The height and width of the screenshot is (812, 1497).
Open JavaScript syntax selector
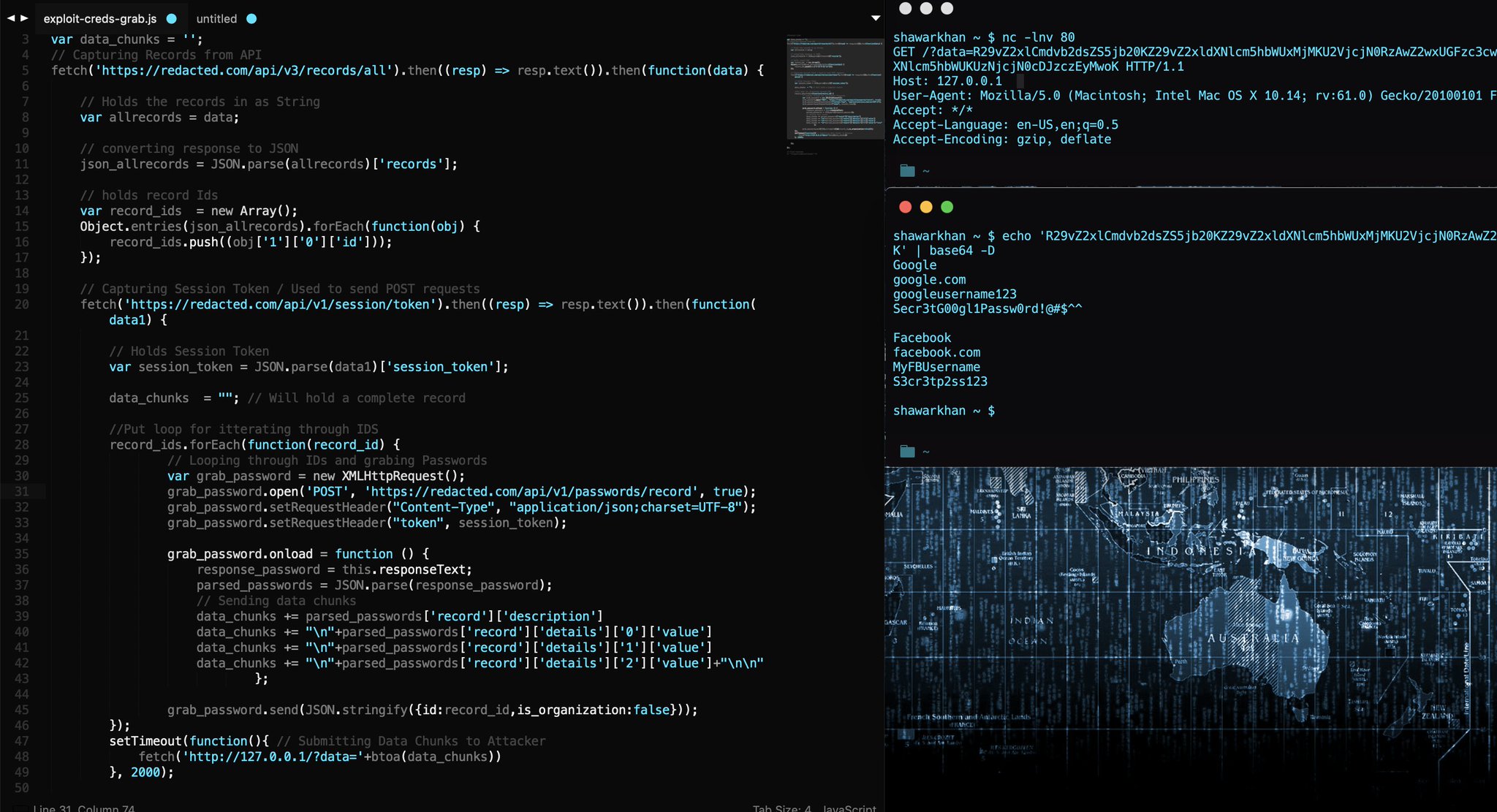[x=849, y=808]
